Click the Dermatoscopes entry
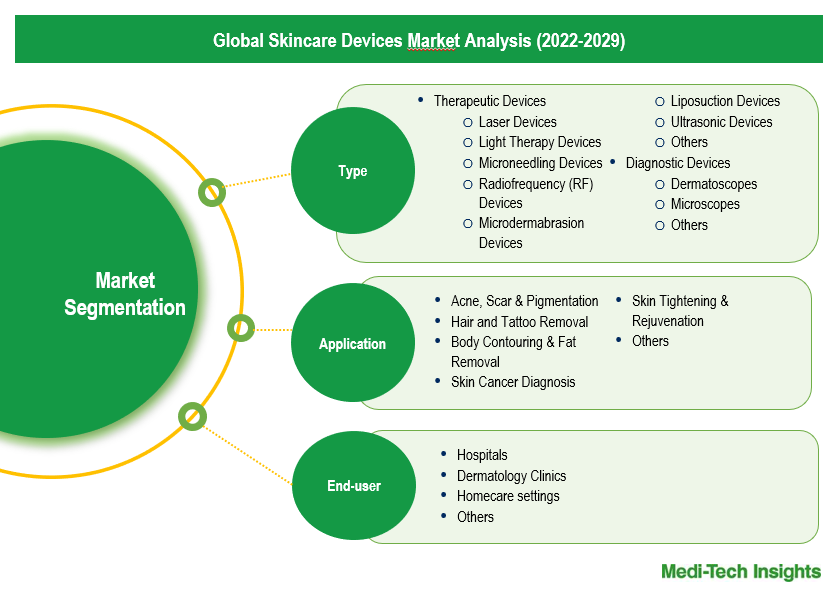This screenshot has width=834, height=594. click(714, 184)
